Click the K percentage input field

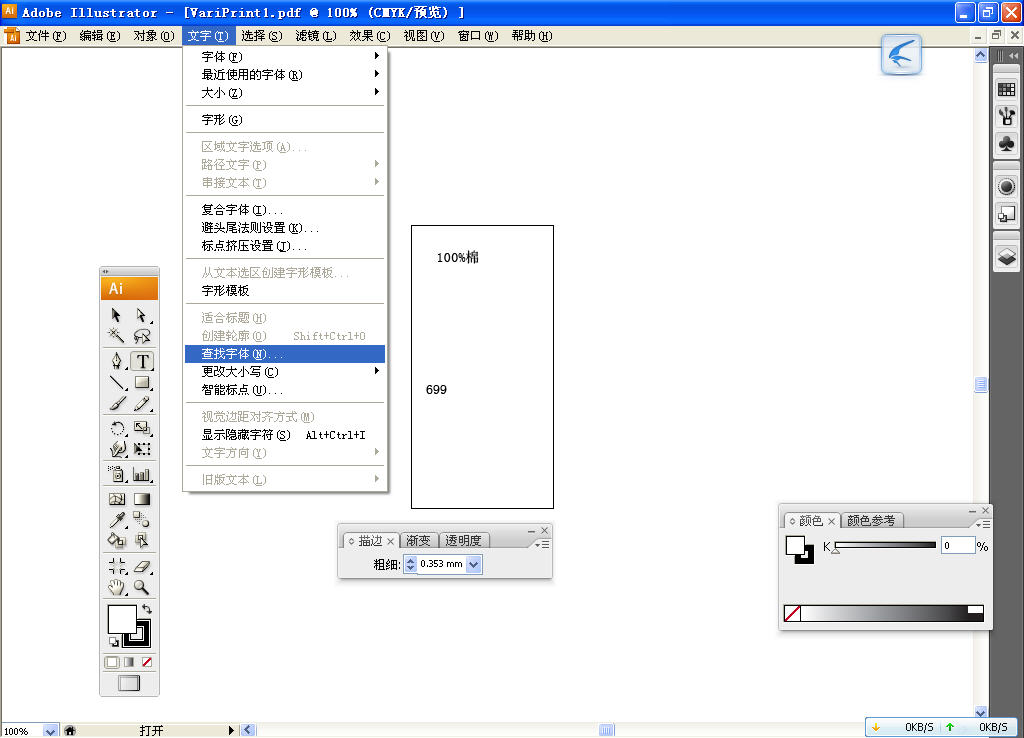coord(958,545)
